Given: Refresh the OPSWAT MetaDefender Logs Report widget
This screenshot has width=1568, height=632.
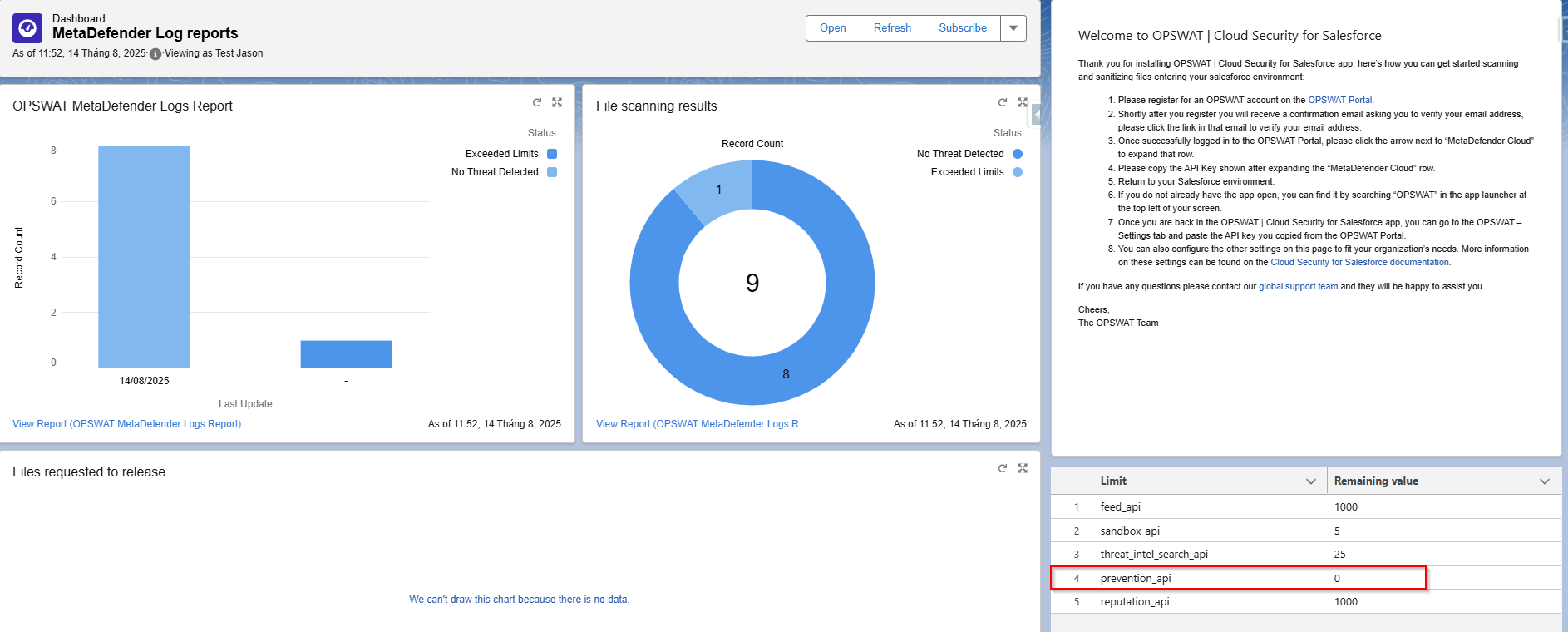Looking at the screenshot, I should (537, 102).
